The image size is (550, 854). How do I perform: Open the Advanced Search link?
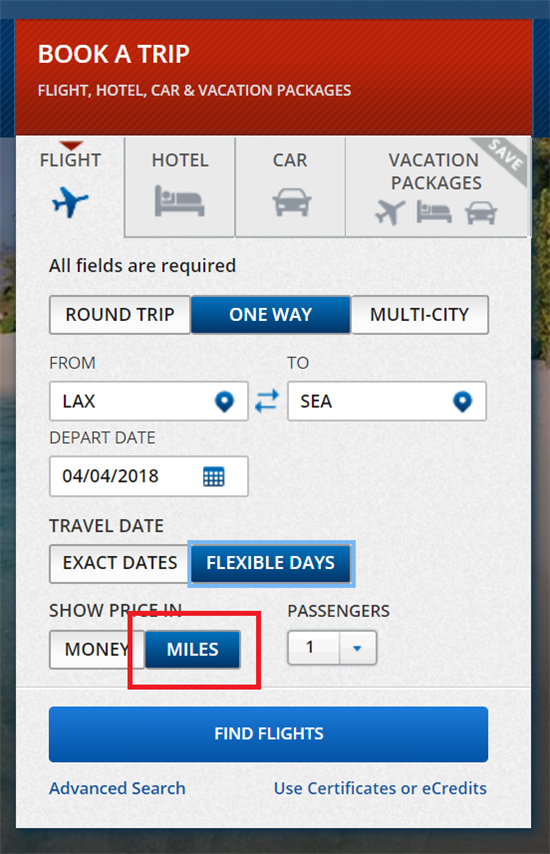point(117,789)
